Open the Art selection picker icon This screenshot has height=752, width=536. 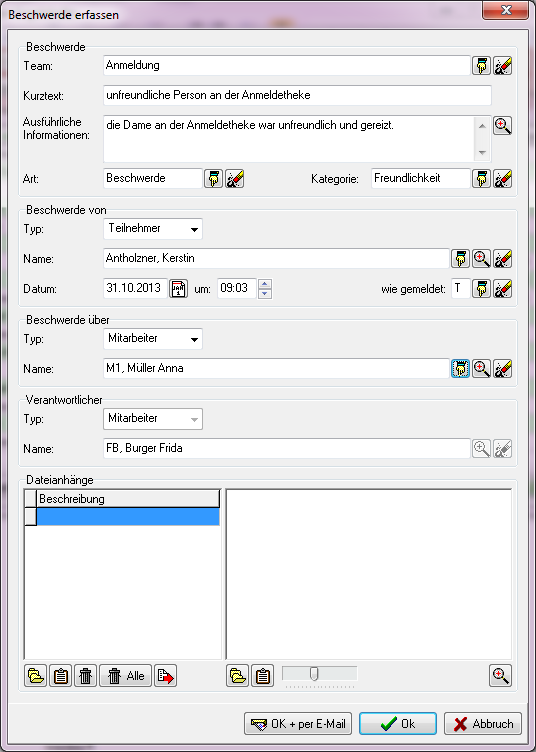tap(214, 179)
